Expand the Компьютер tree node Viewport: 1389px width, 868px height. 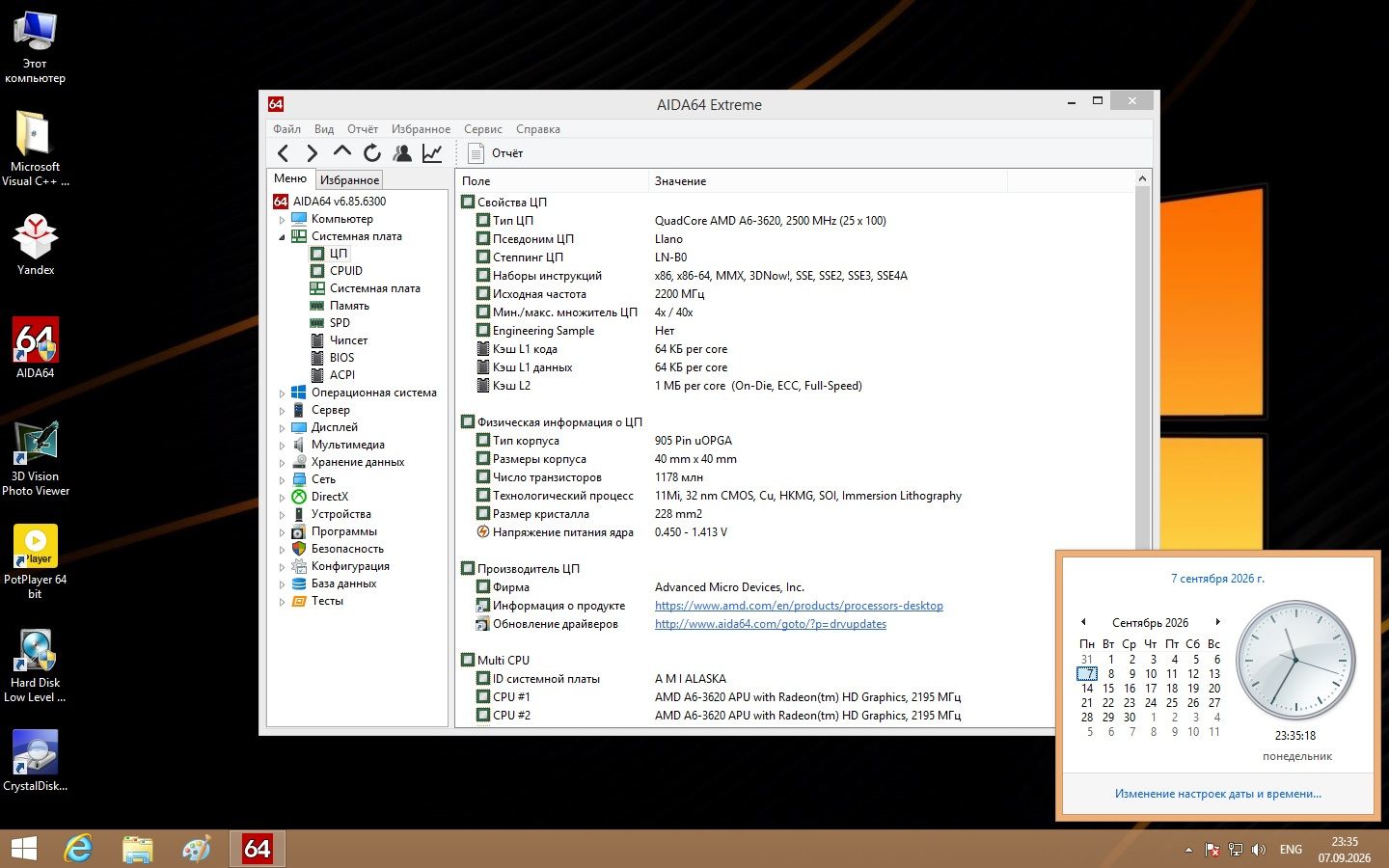tap(282, 220)
